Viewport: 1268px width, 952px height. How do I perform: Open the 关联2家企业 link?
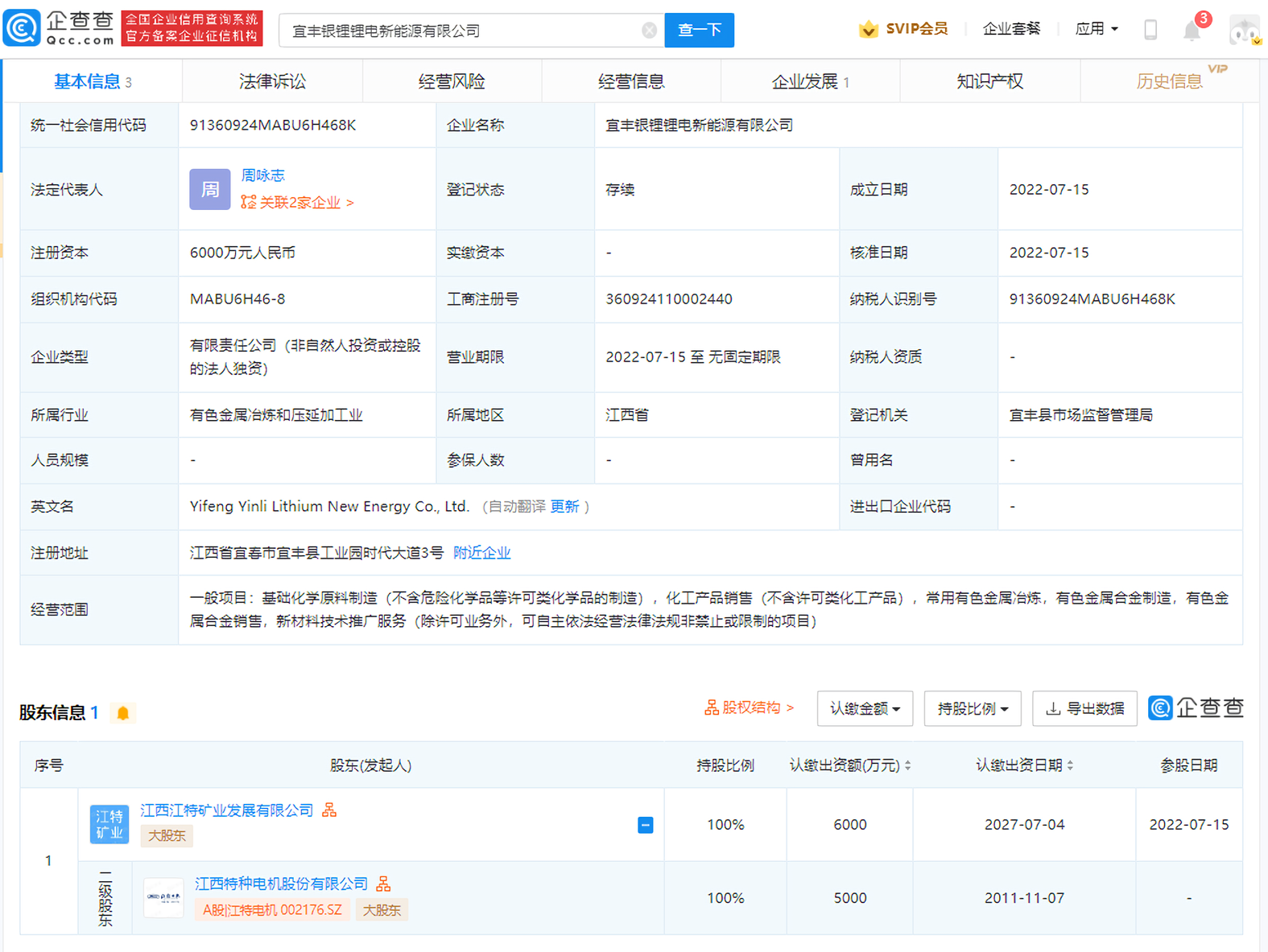click(297, 202)
